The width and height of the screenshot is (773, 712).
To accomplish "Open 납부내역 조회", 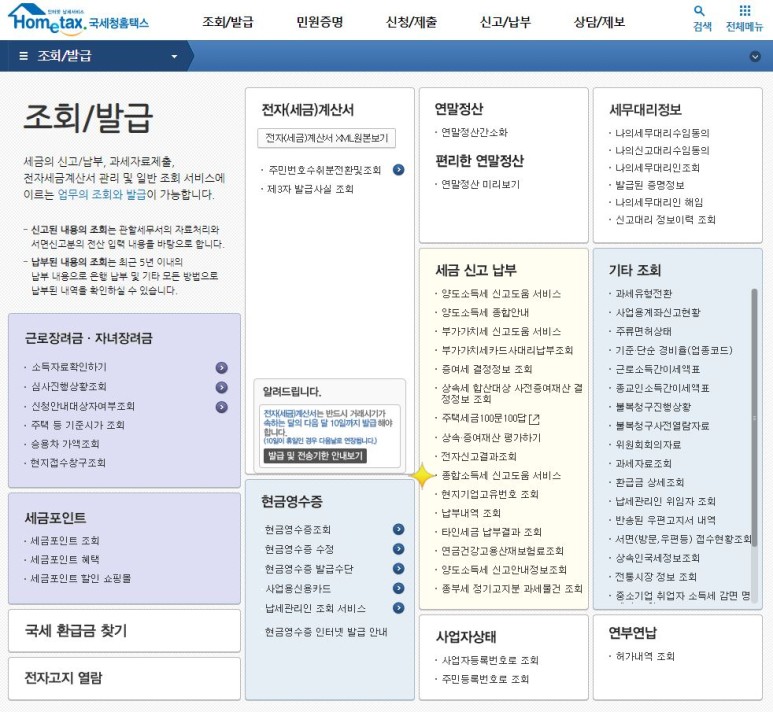I will [x=471, y=513].
